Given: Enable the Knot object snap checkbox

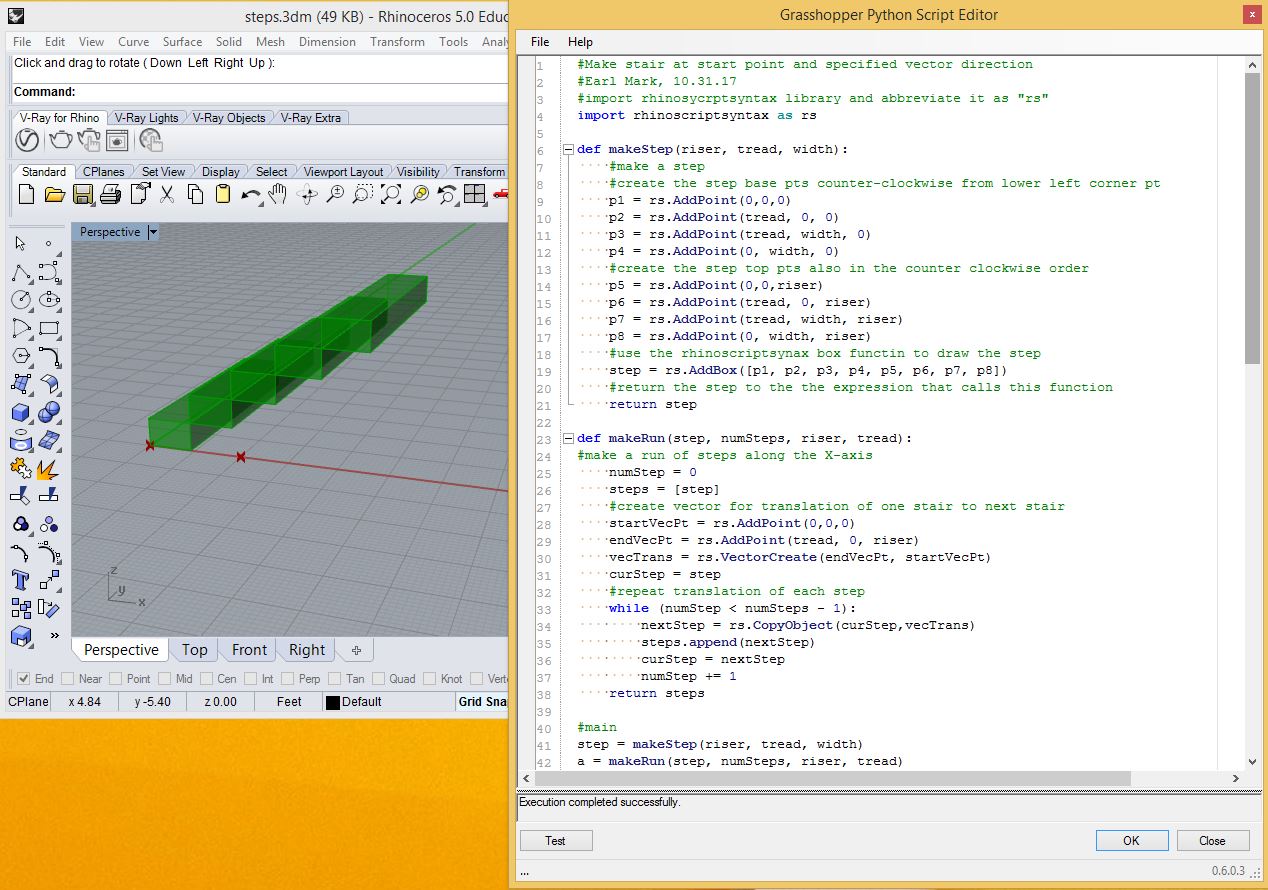Looking at the screenshot, I should [x=428, y=679].
